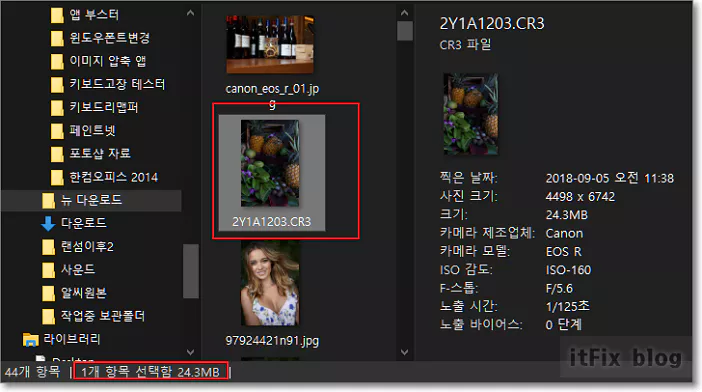
Task: Click the ISO-160 value
Action: coord(568,270)
